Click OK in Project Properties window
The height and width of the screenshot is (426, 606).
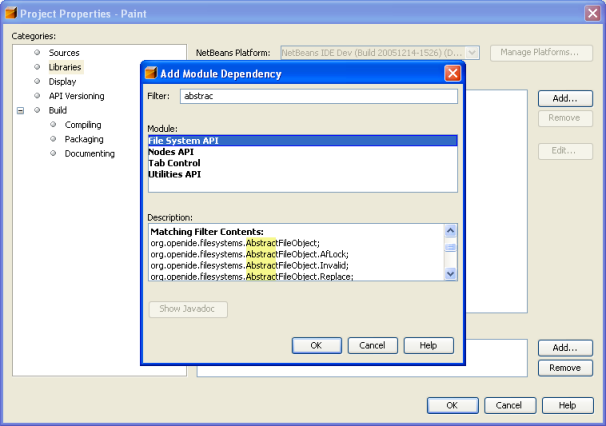453,406
